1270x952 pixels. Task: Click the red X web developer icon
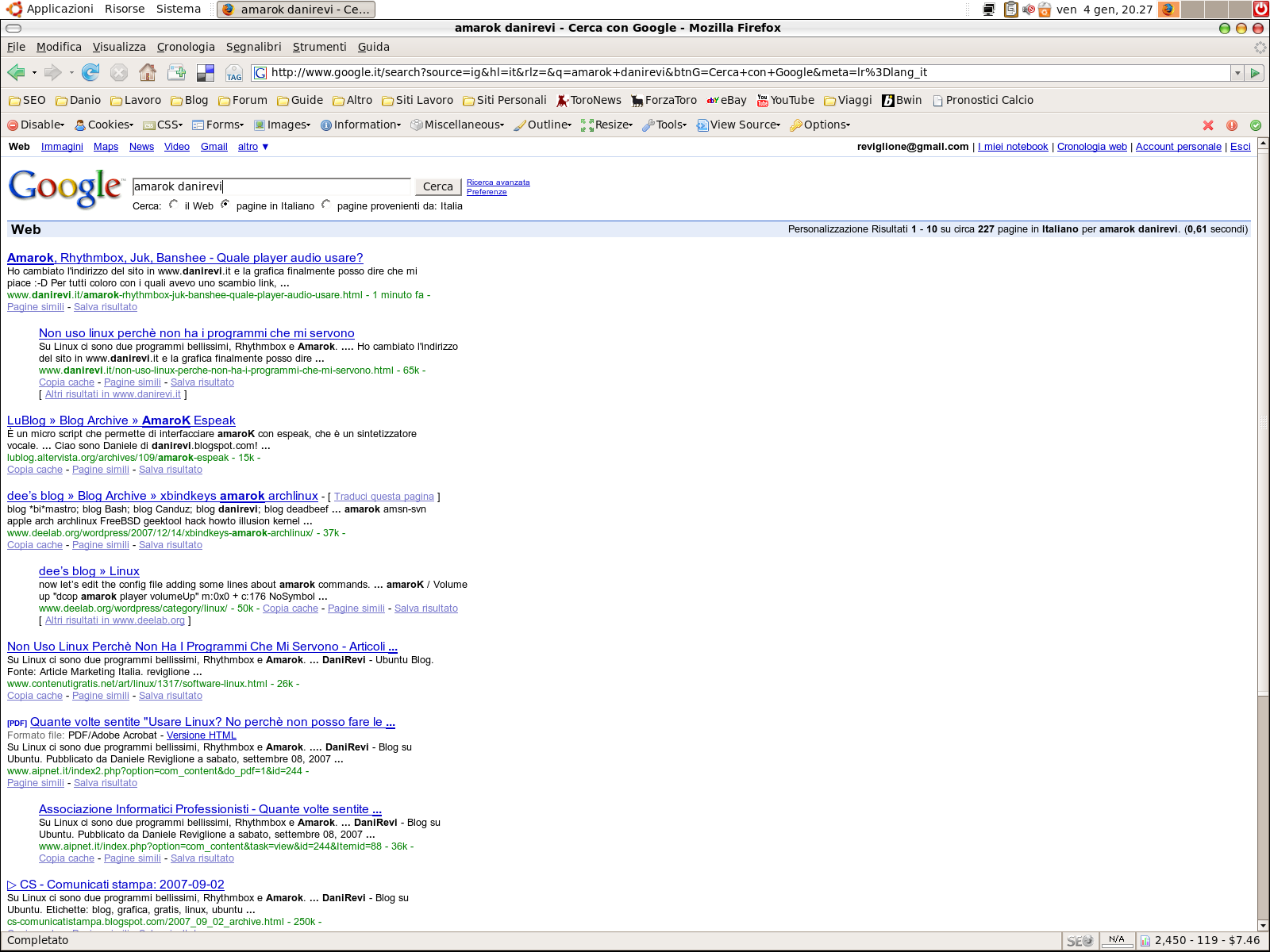pos(1208,125)
